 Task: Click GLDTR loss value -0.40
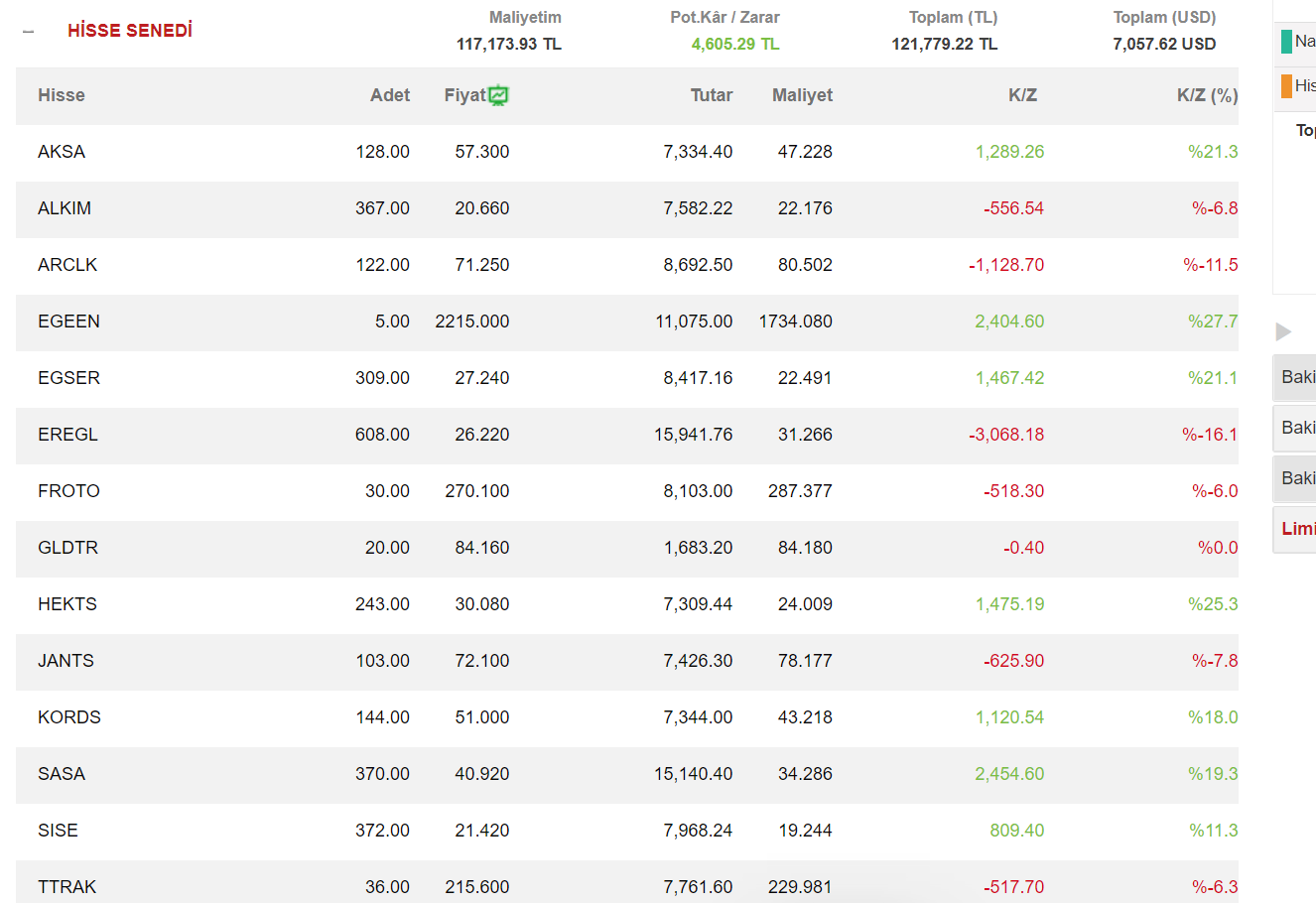point(1023,548)
